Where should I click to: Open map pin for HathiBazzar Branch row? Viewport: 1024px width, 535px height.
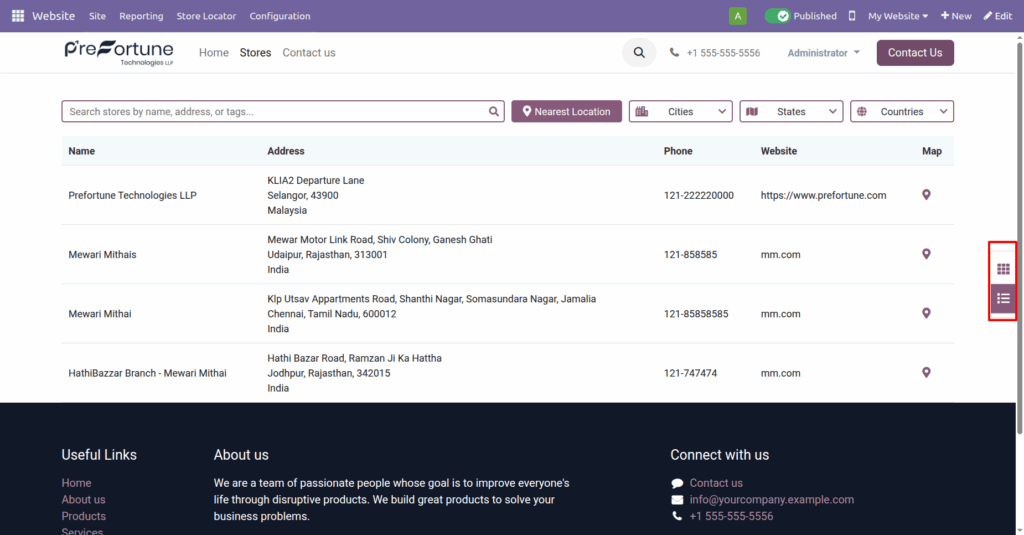pos(926,372)
